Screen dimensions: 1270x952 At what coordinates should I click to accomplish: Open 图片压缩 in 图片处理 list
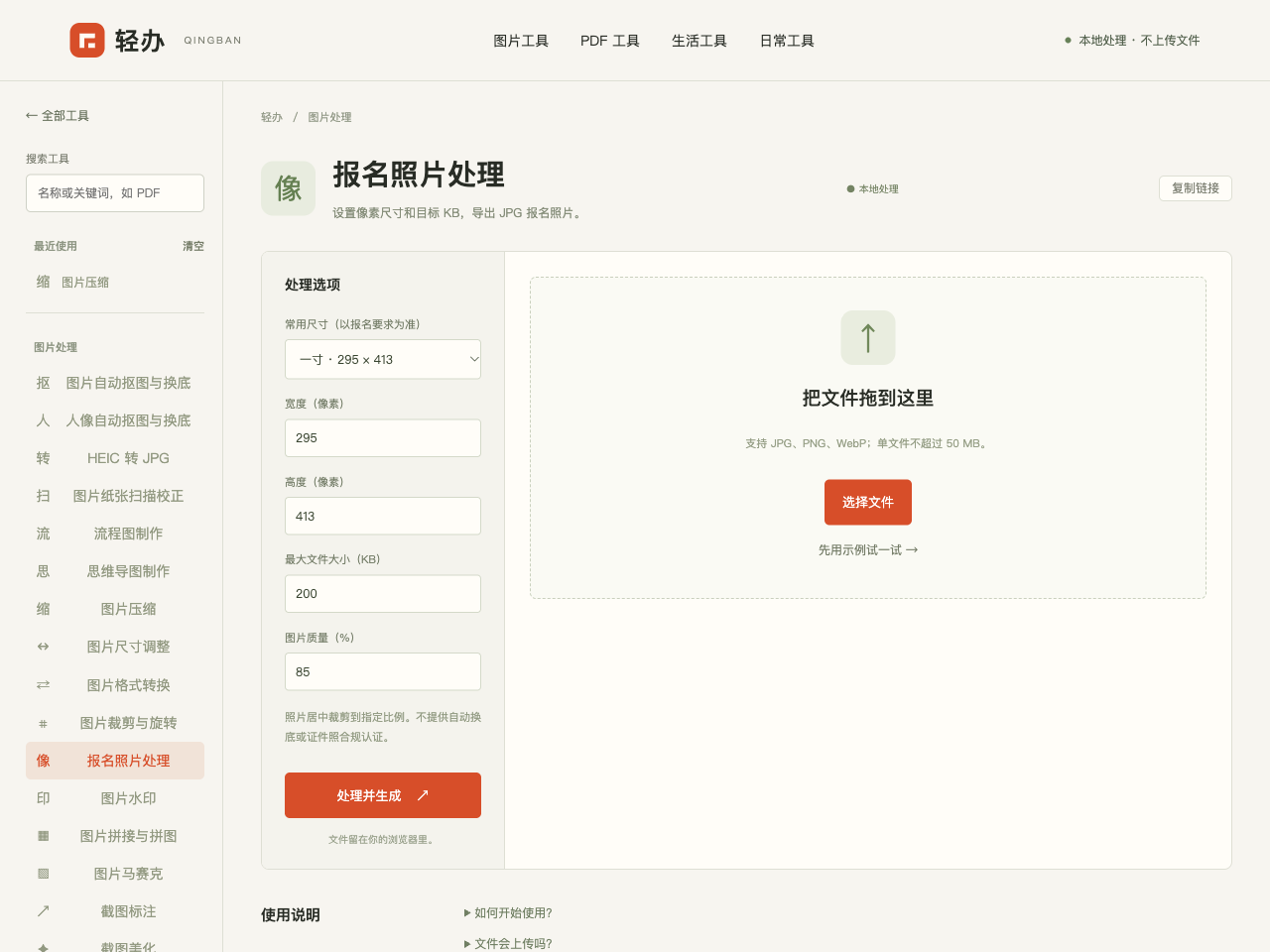point(115,609)
